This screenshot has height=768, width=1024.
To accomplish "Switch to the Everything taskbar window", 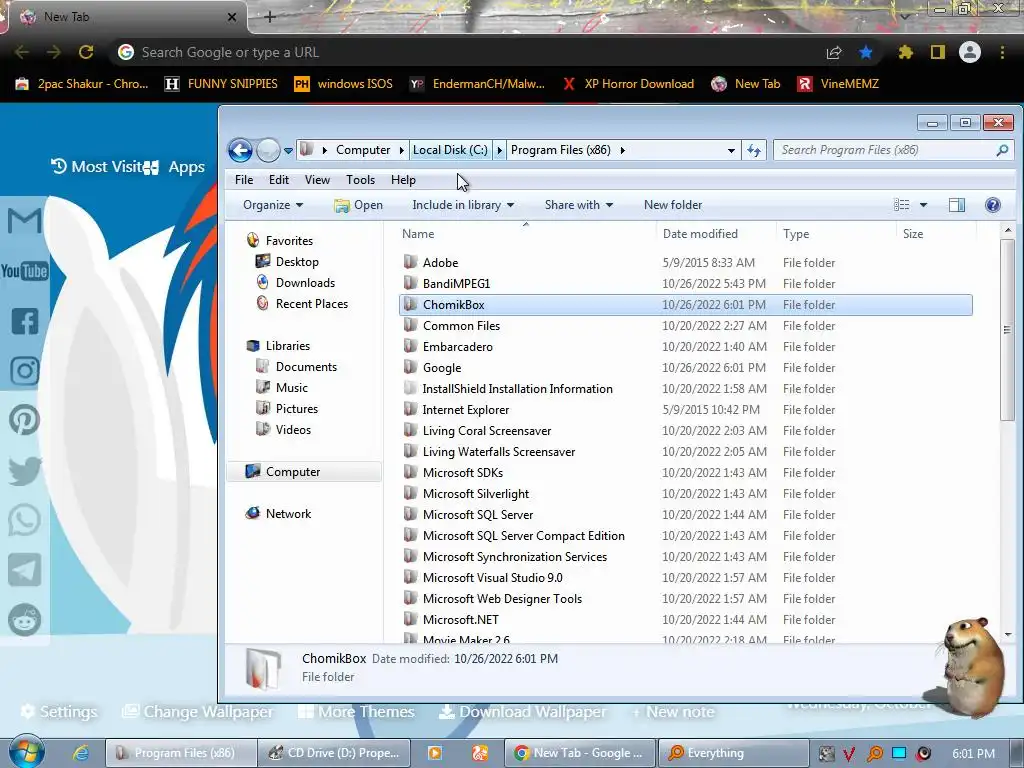I will 731,753.
